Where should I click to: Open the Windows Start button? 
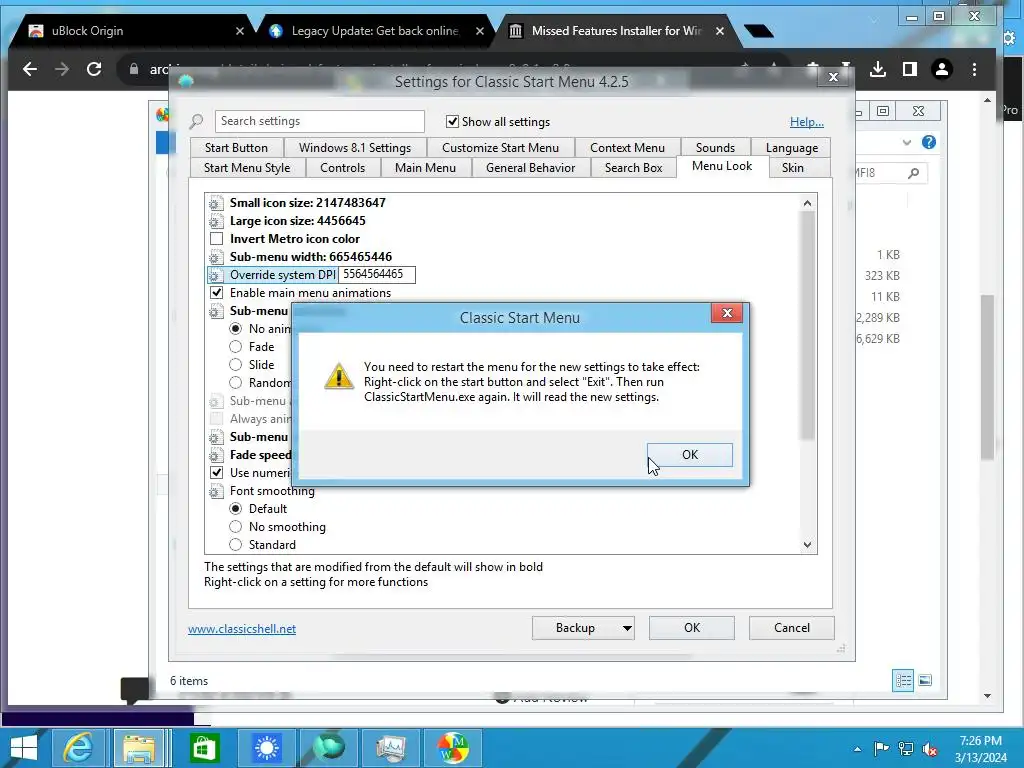[24, 748]
